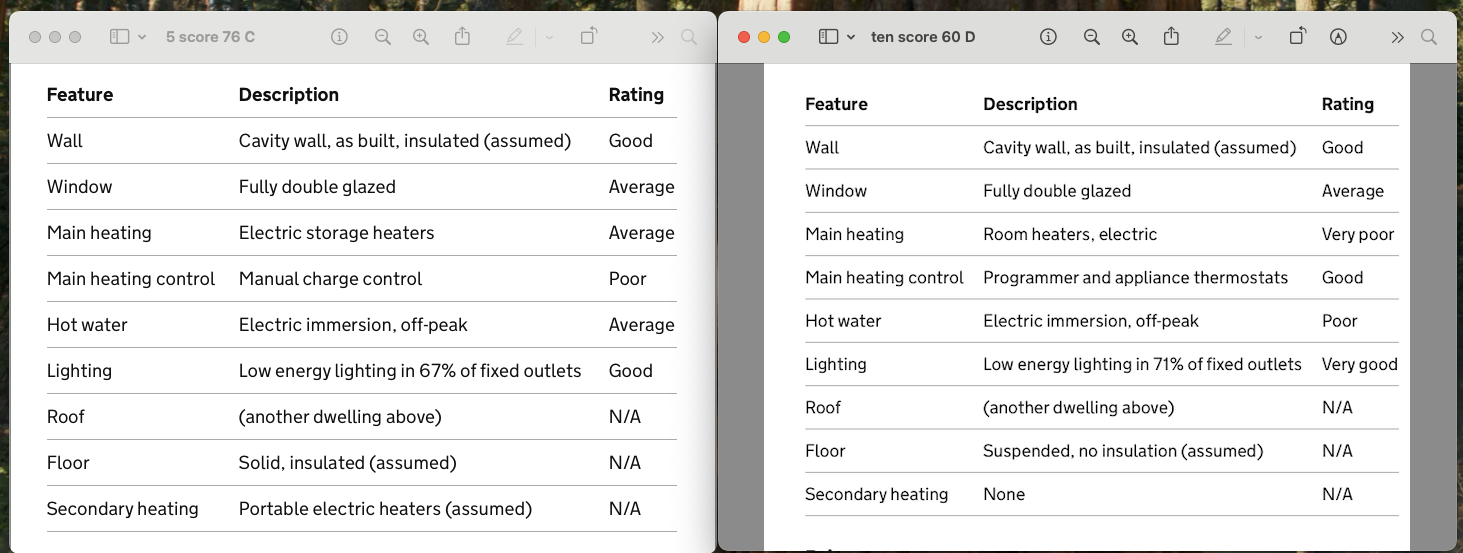Image resolution: width=1463 pixels, height=553 pixels.
Task: Open the info inspector in '5 score 76 C'
Action: pos(339,37)
